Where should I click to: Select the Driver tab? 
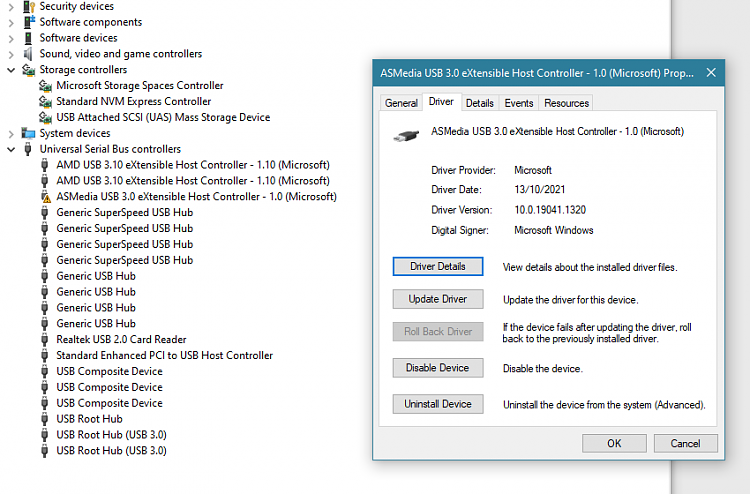tap(441, 101)
